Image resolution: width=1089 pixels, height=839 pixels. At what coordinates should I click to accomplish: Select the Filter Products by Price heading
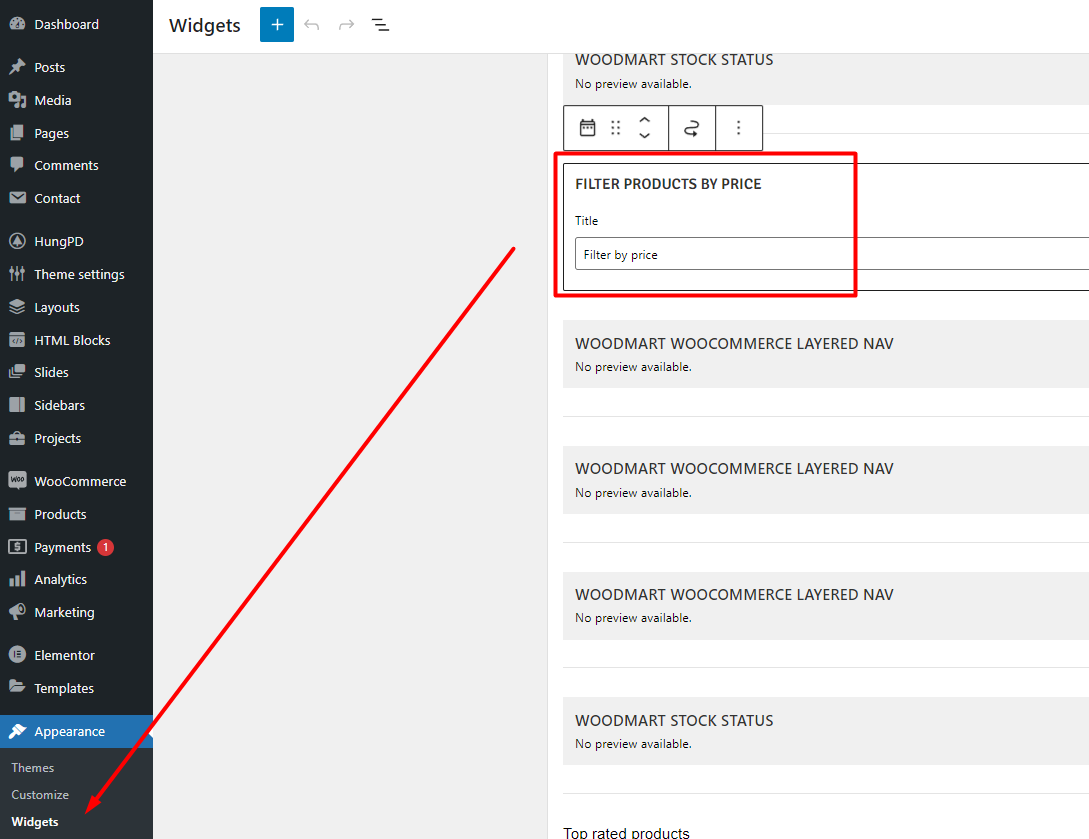(x=668, y=184)
